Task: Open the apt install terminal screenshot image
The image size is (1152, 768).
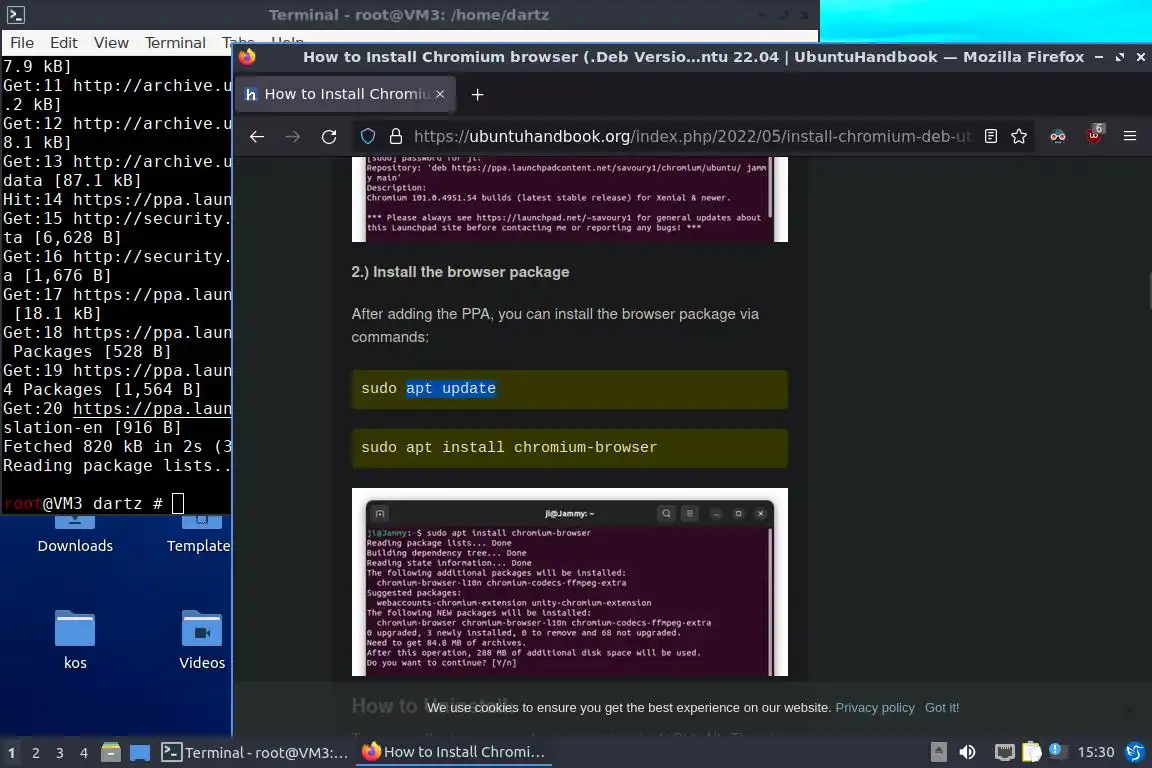Action: (569, 582)
